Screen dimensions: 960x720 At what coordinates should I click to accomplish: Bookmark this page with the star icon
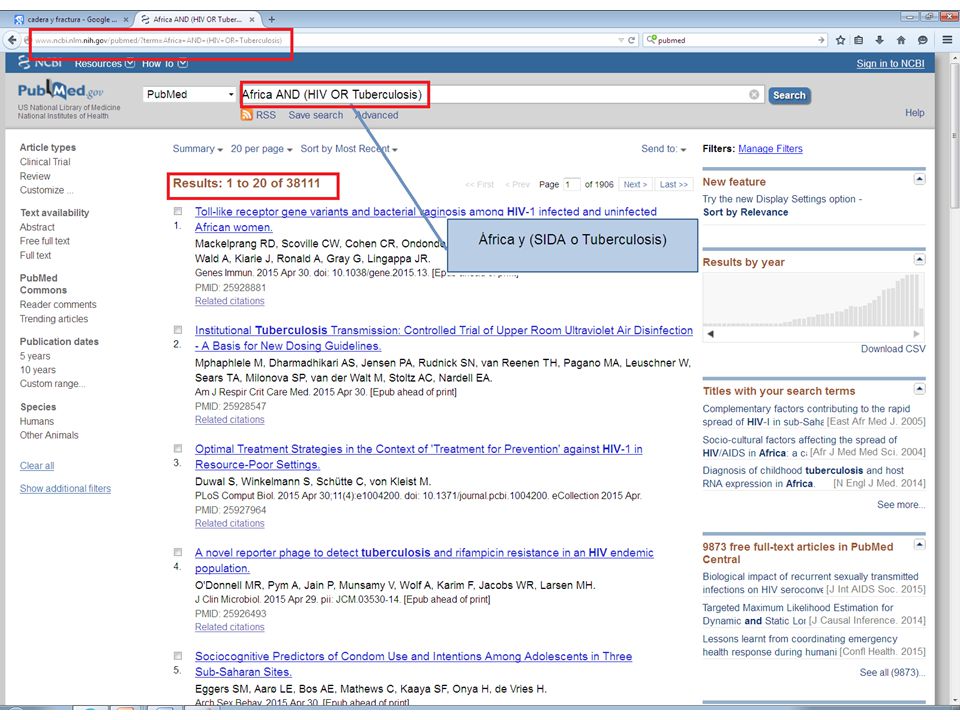[x=840, y=40]
